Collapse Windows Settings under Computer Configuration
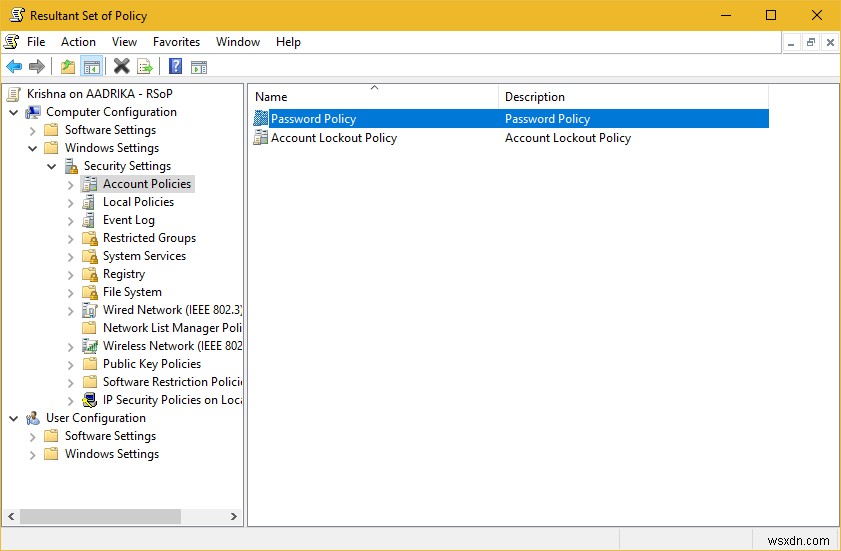Viewport: 841px width, 551px height. point(32,149)
